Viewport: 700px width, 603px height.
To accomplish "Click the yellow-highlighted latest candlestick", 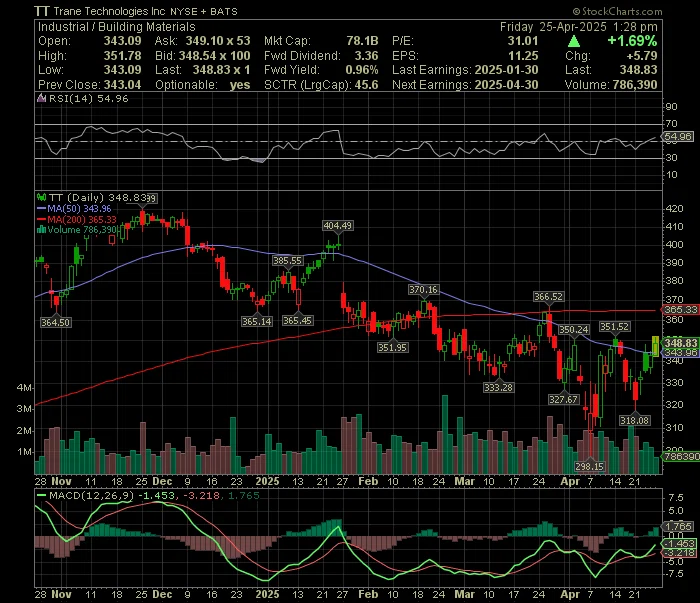I will tap(655, 346).
